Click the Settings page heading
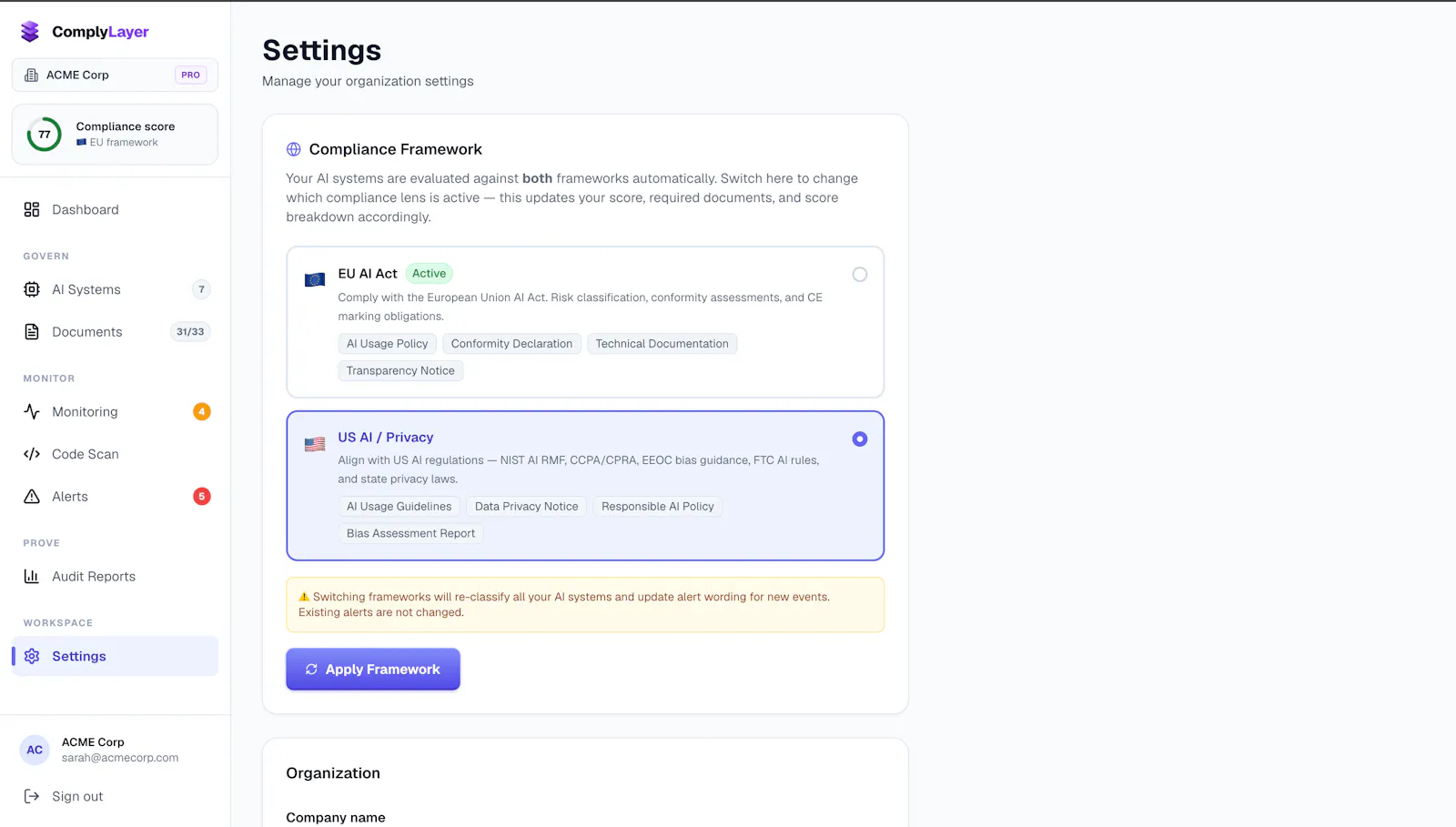1456x827 pixels. click(322, 50)
